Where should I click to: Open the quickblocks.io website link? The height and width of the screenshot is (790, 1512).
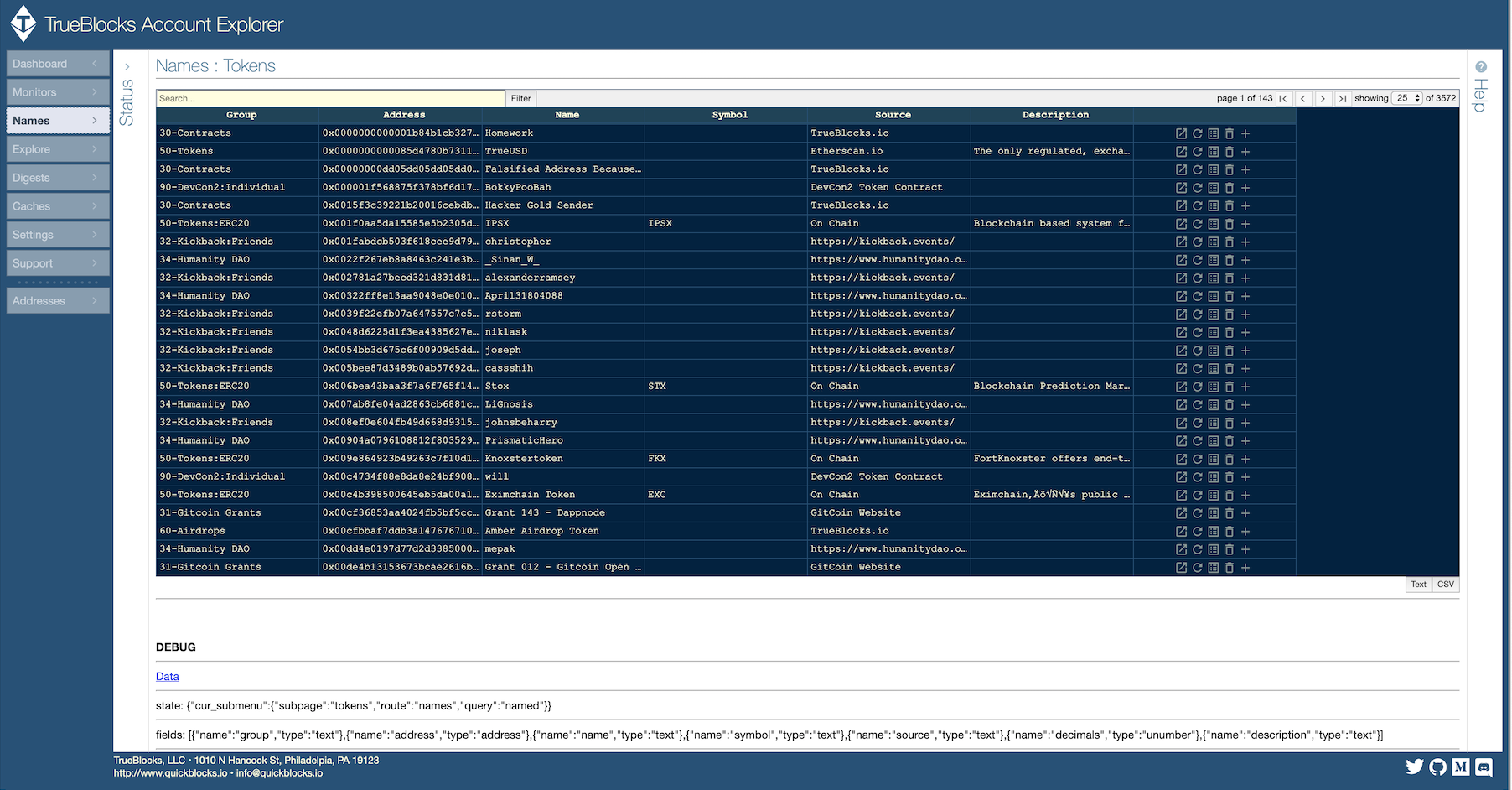pyautogui.click(x=170, y=773)
